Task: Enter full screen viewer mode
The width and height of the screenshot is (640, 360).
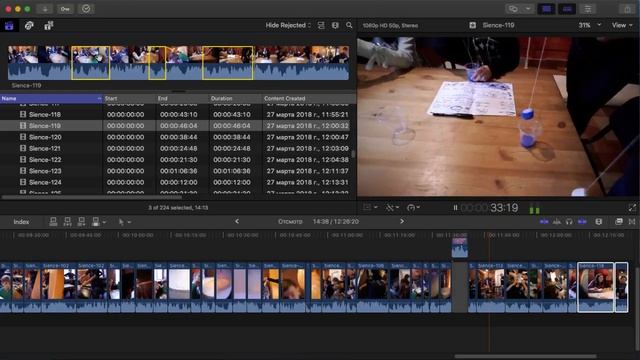Action: click(x=632, y=208)
